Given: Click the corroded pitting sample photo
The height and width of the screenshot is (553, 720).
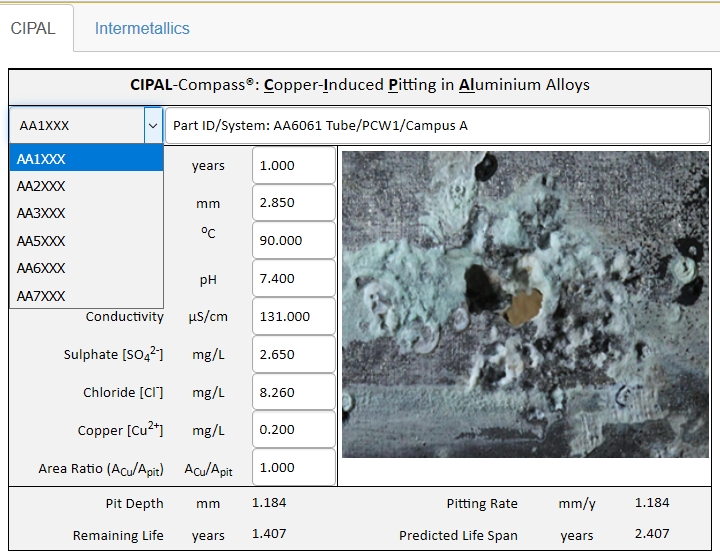Looking at the screenshot, I should point(525,304).
